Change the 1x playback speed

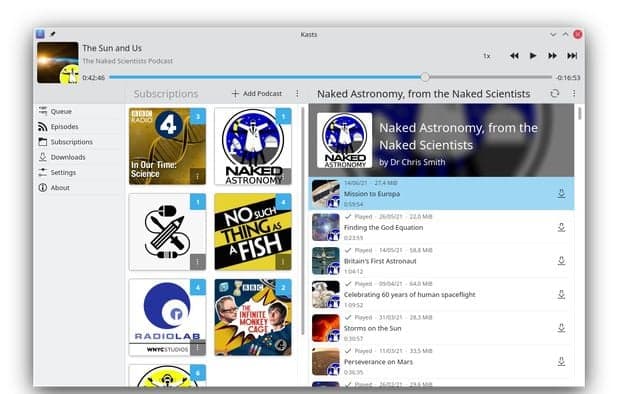tap(487, 56)
